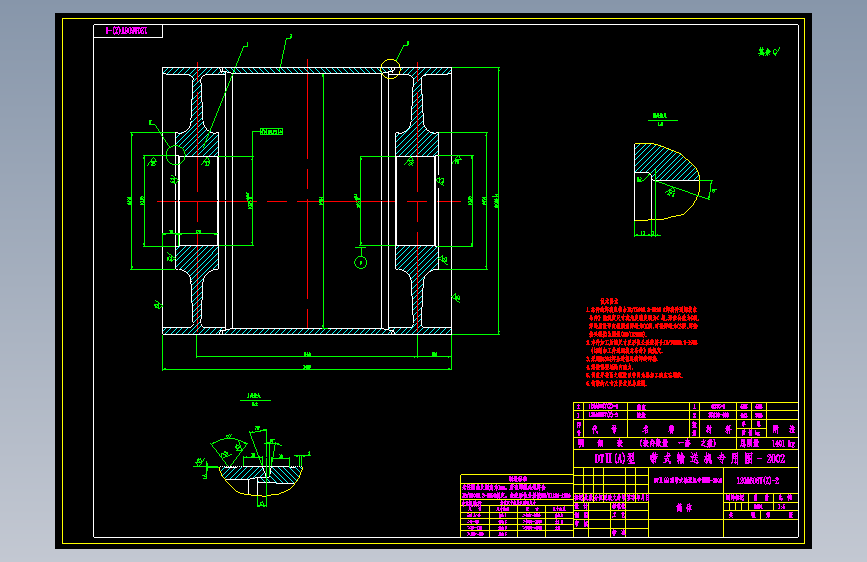Image resolution: width=867 pixels, height=562 pixels.
Task: Click the weld specification table header at bottom
Action: (517, 479)
